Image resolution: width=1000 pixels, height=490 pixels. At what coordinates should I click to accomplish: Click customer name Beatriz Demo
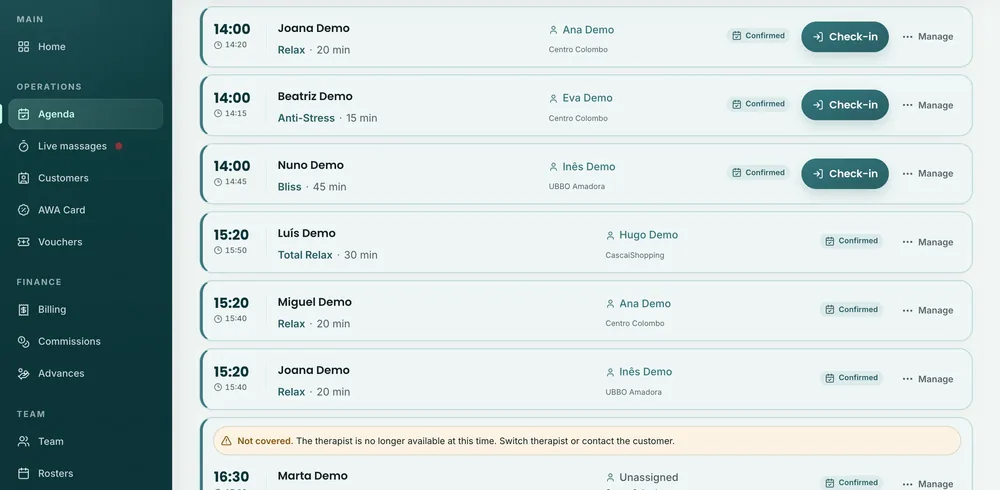coord(315,96)
